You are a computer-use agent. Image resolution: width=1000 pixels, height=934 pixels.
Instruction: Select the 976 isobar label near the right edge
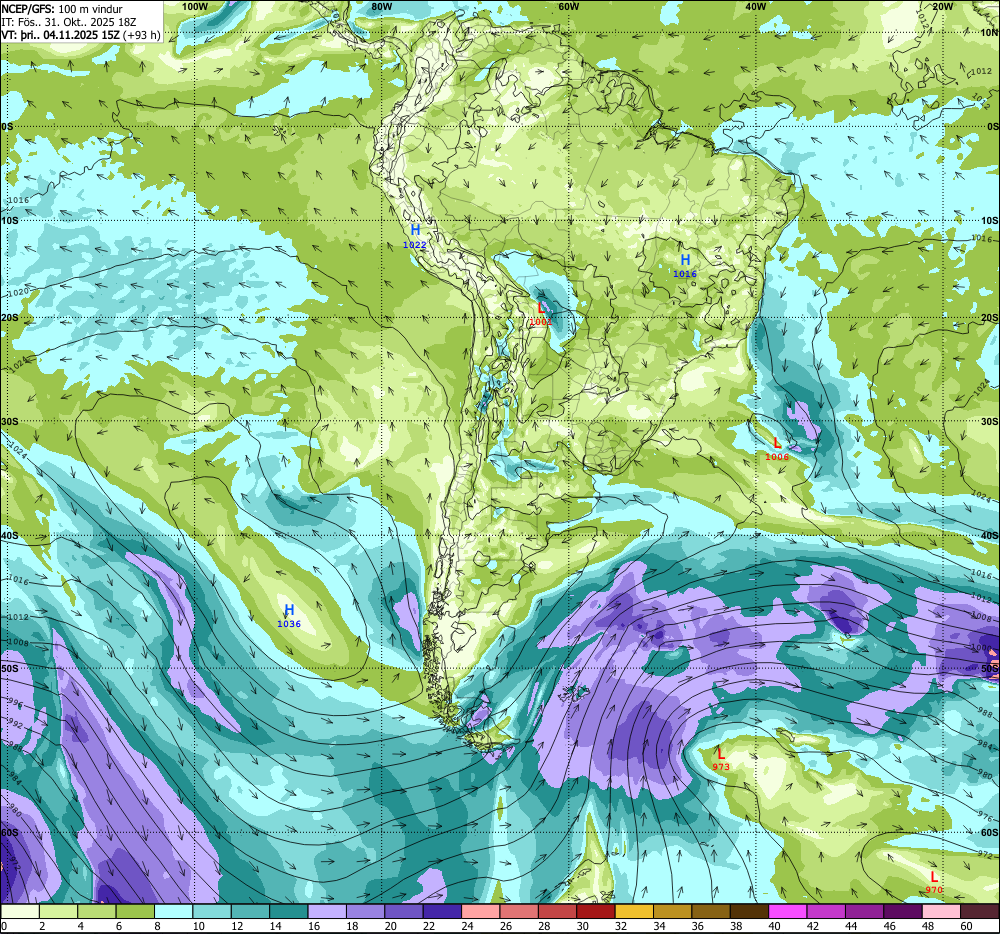point(985,817)
